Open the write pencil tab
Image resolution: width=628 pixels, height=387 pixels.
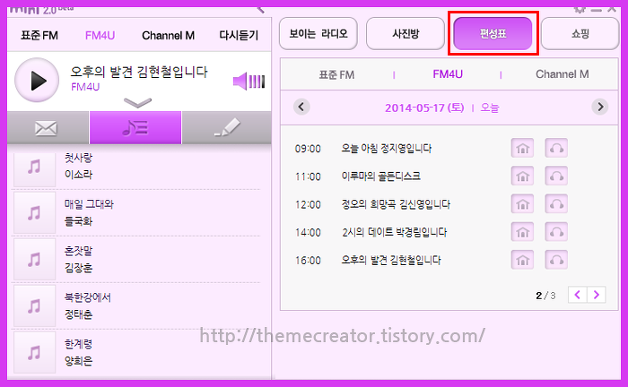click(227, 128)
